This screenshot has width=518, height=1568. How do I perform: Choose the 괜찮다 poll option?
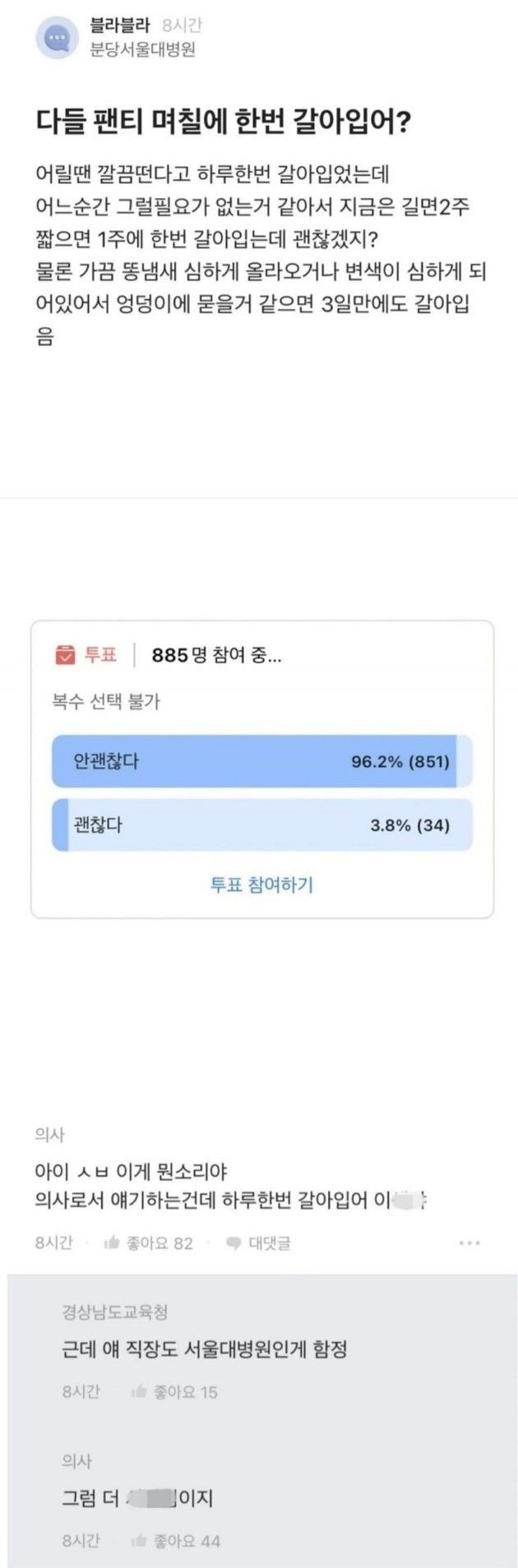pos(261,825)
